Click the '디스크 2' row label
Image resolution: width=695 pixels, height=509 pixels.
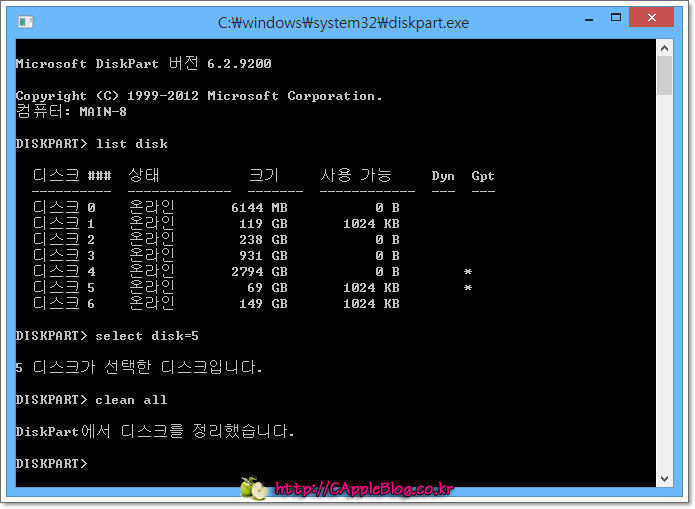coord(64,239)
